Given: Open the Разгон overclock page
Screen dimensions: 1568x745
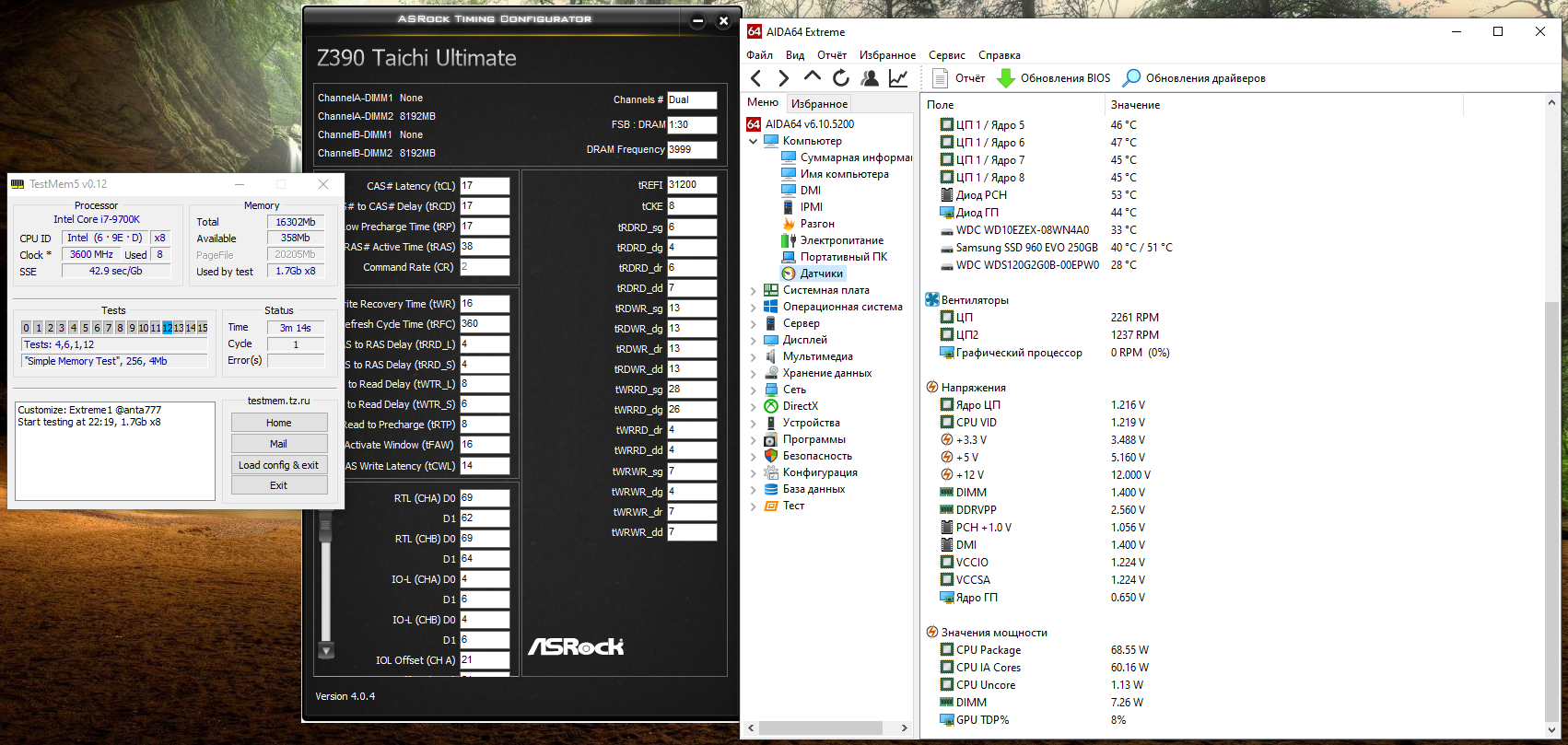Looking at the screenshot, I should 808,224.
